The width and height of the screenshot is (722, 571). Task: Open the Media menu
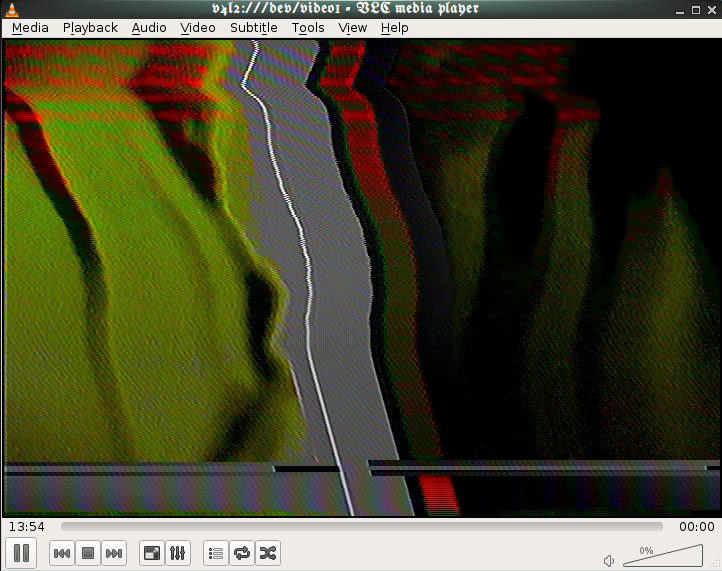30,28
